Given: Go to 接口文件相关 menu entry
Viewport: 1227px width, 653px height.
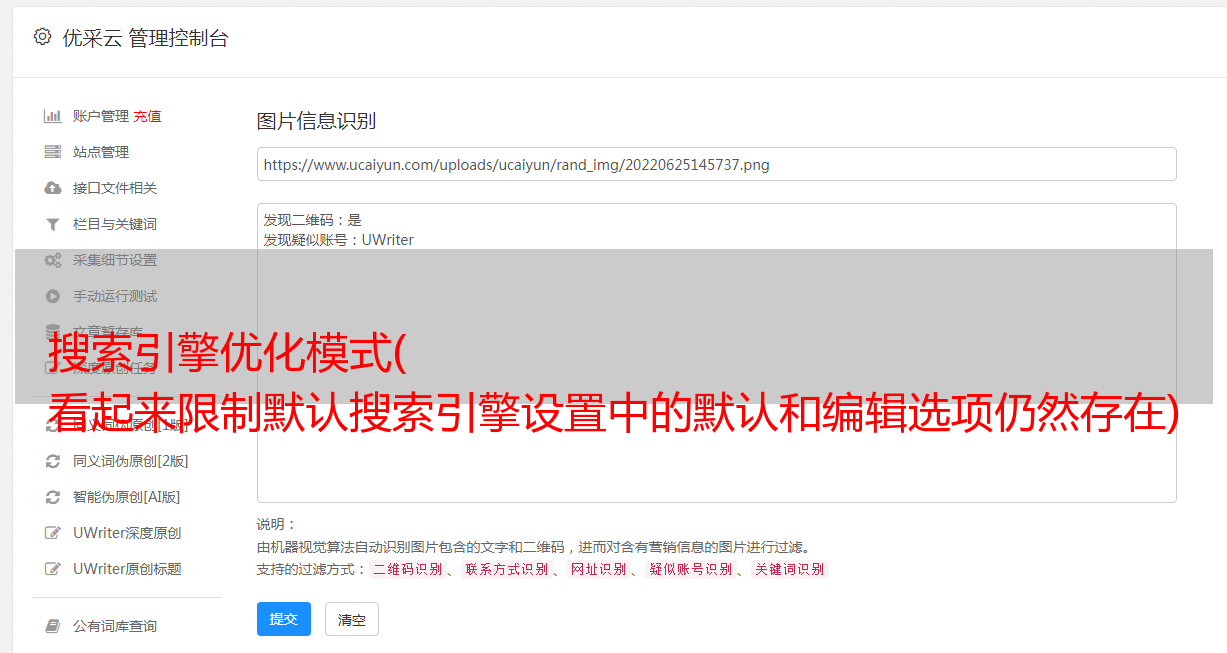Looking at the screenshot, I should coord(115,188).
